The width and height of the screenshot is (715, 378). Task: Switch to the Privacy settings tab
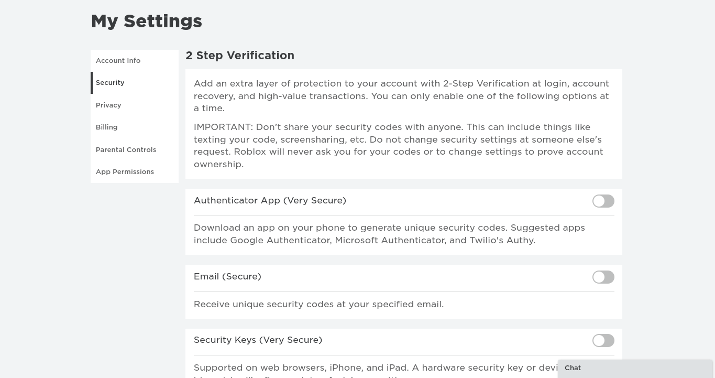click(x=135, y=105)
